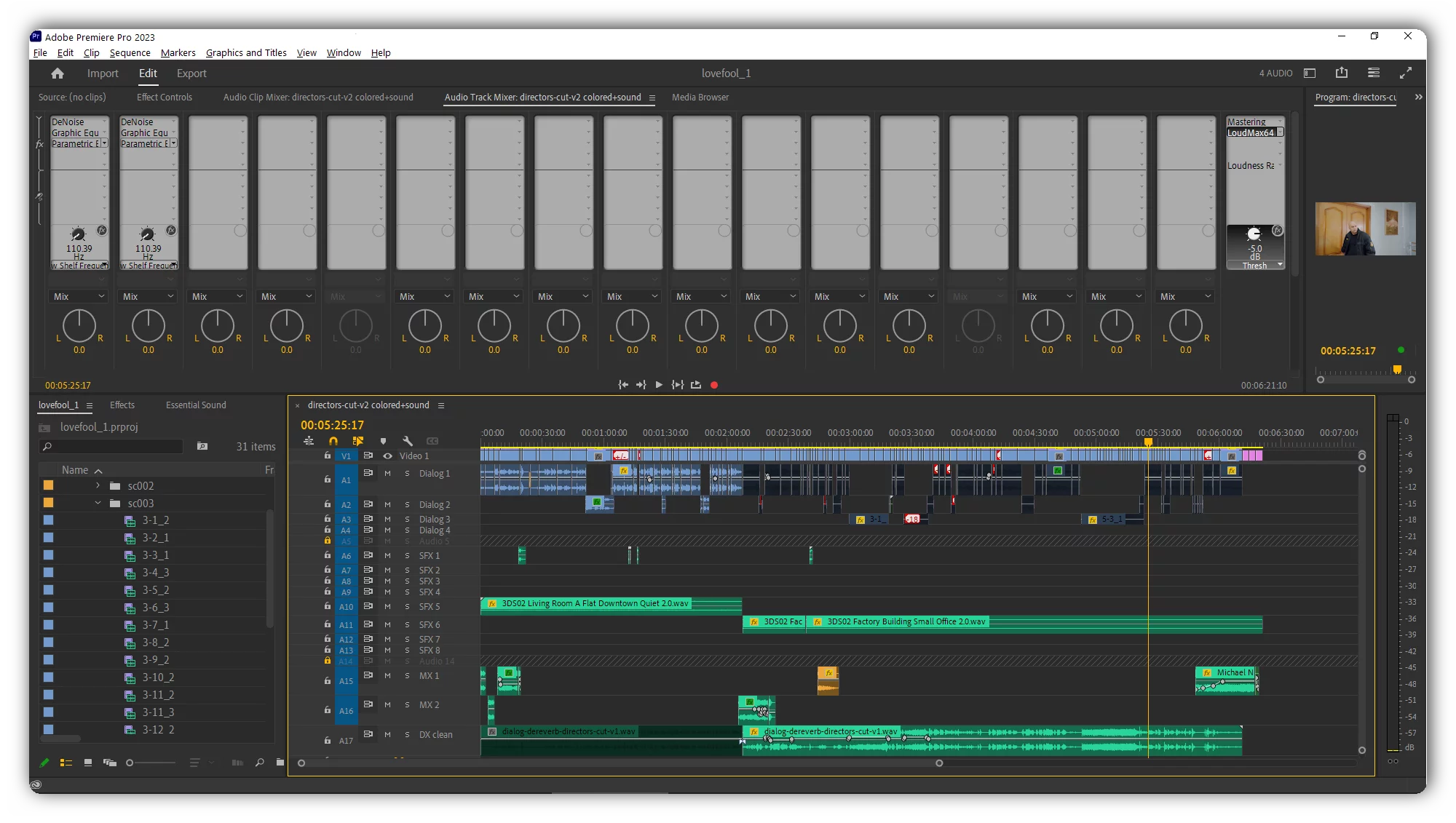Toggle Solo on SFX 1 track A6
1456x823 pixels.
[x=406, y=555]
